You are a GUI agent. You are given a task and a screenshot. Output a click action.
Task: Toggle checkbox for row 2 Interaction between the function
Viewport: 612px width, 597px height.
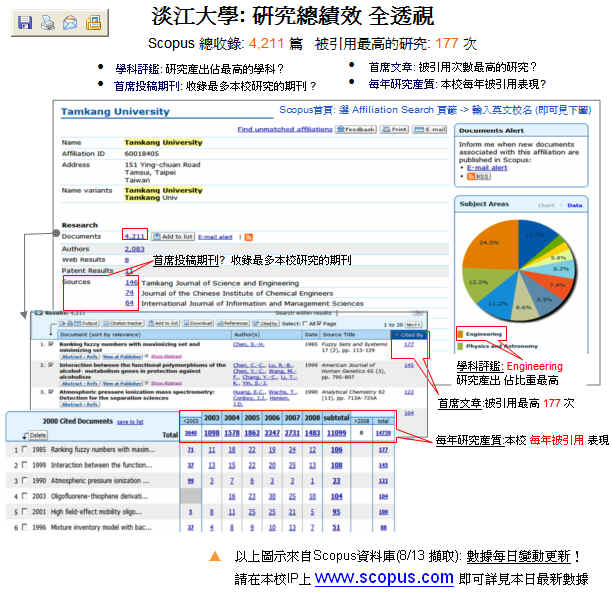[x=25, y=465]
